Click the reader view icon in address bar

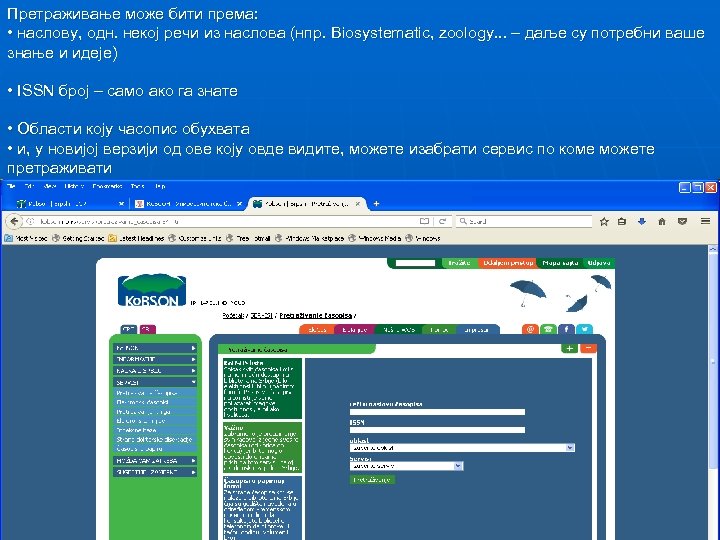point(424,221)
